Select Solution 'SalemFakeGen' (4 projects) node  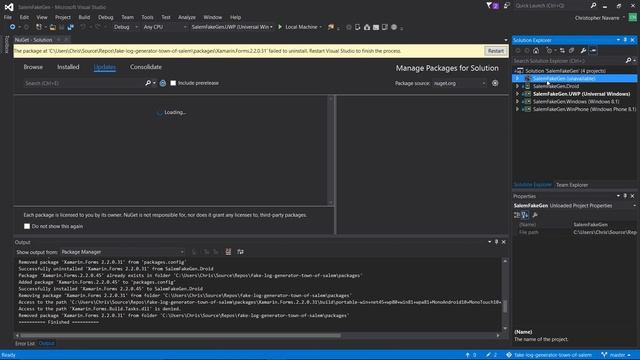pyautogui.click(x=565, y=71)
